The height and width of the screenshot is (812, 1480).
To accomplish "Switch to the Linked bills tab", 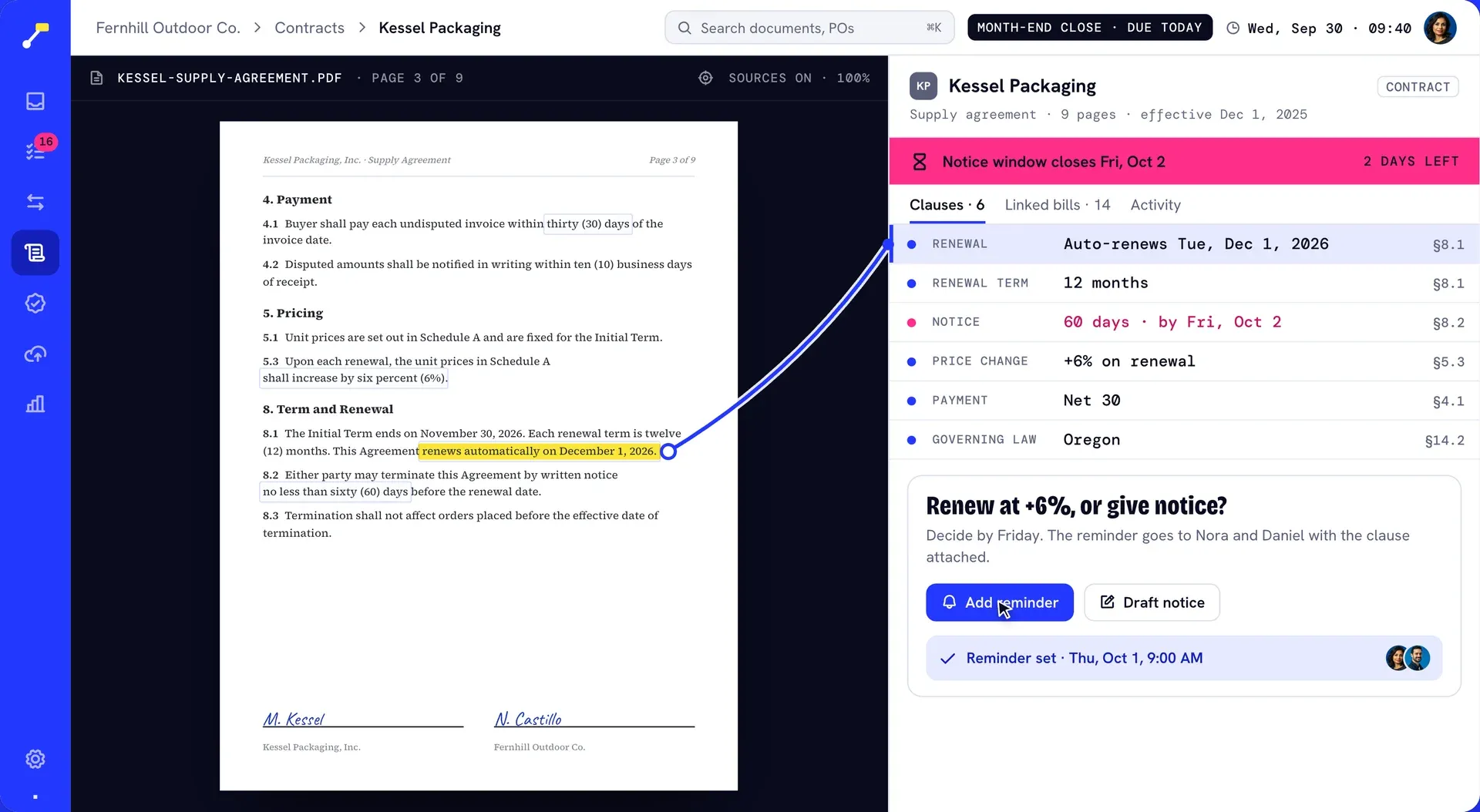I will point(1058,205).
